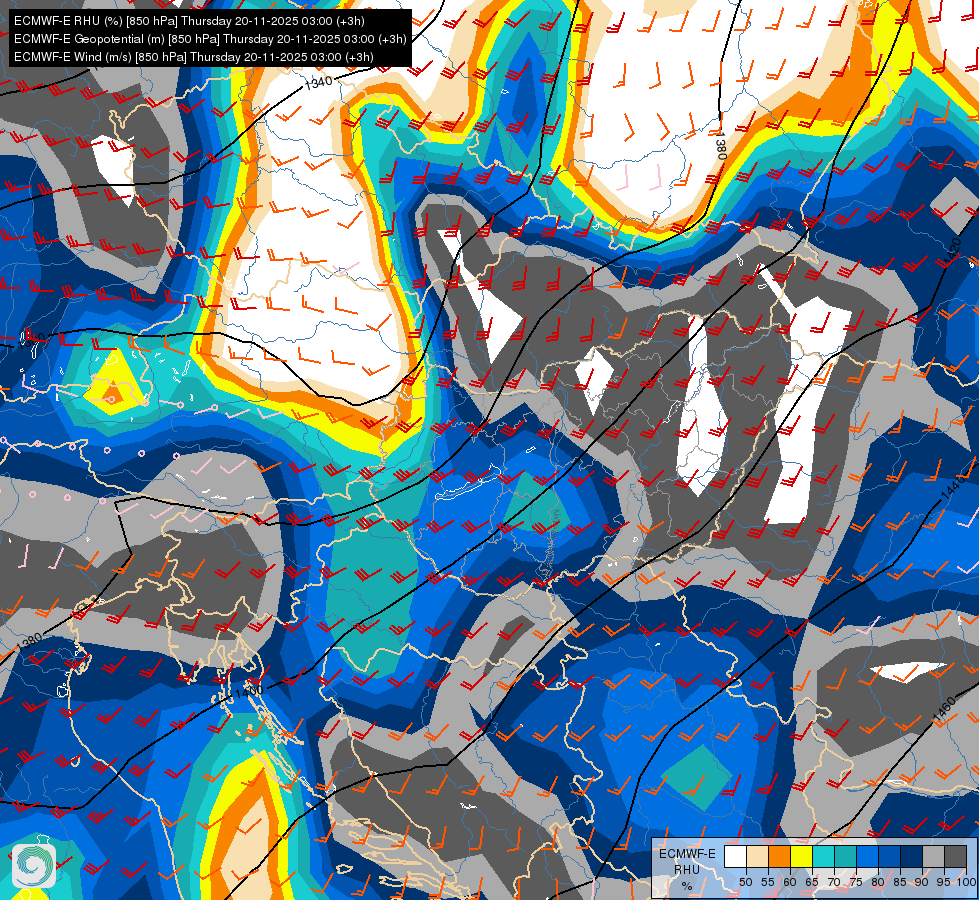Image resolution: width=979 pixels, height=900 pixels.
Task: Click the legend tick value 80
Action: coord(878,883)
